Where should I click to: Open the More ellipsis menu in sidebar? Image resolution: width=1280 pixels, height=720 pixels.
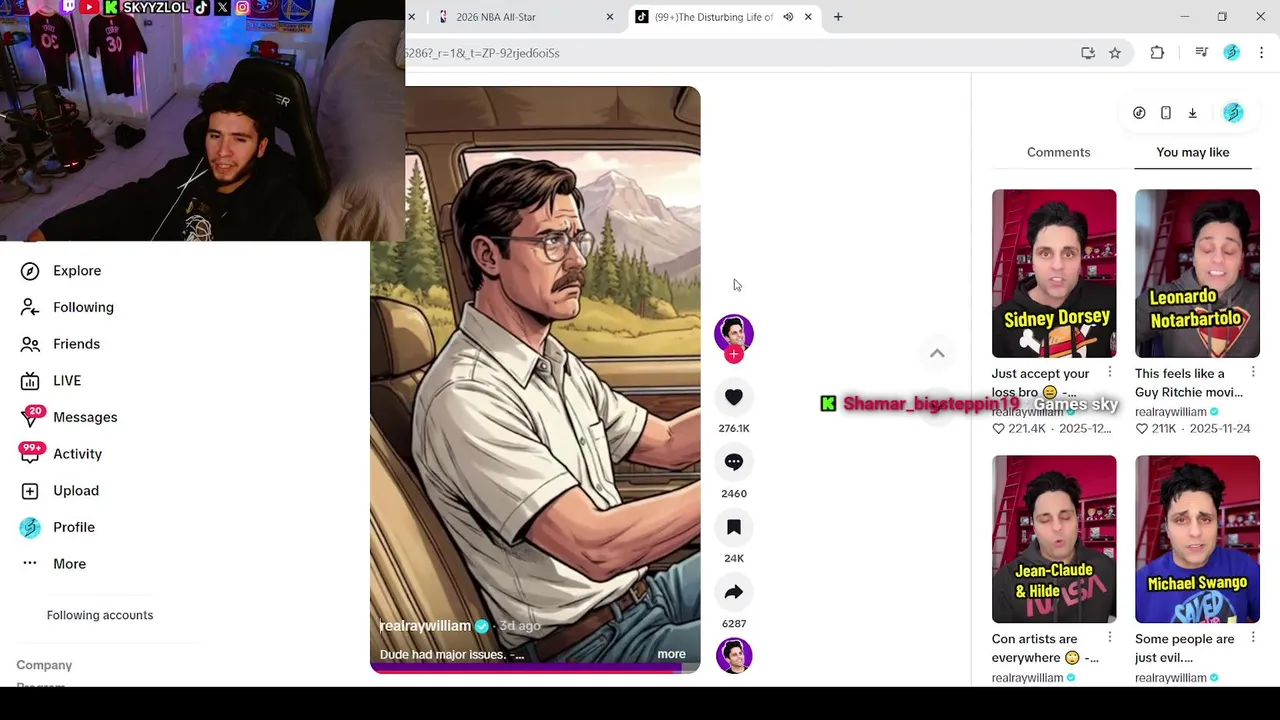tap(30, 564)
